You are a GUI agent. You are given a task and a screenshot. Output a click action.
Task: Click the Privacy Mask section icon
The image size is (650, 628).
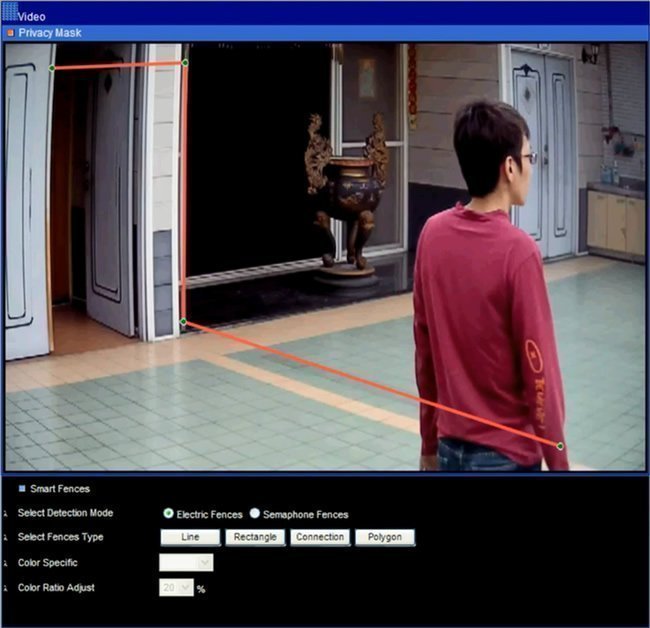coord(11,33)
